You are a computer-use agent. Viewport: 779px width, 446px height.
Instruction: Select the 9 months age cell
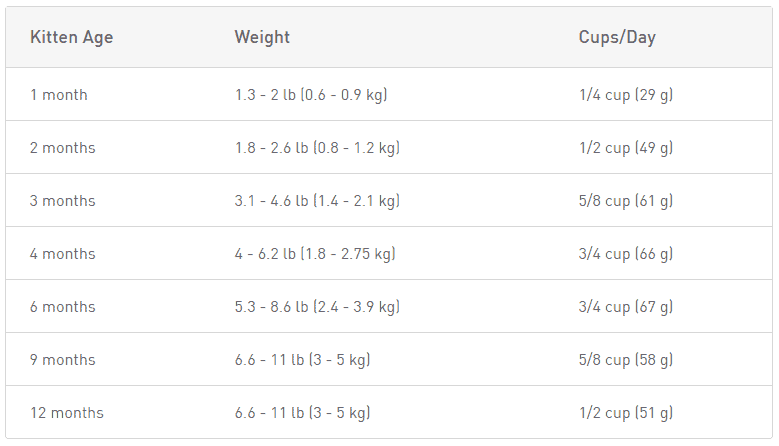[x=63, y=360]
